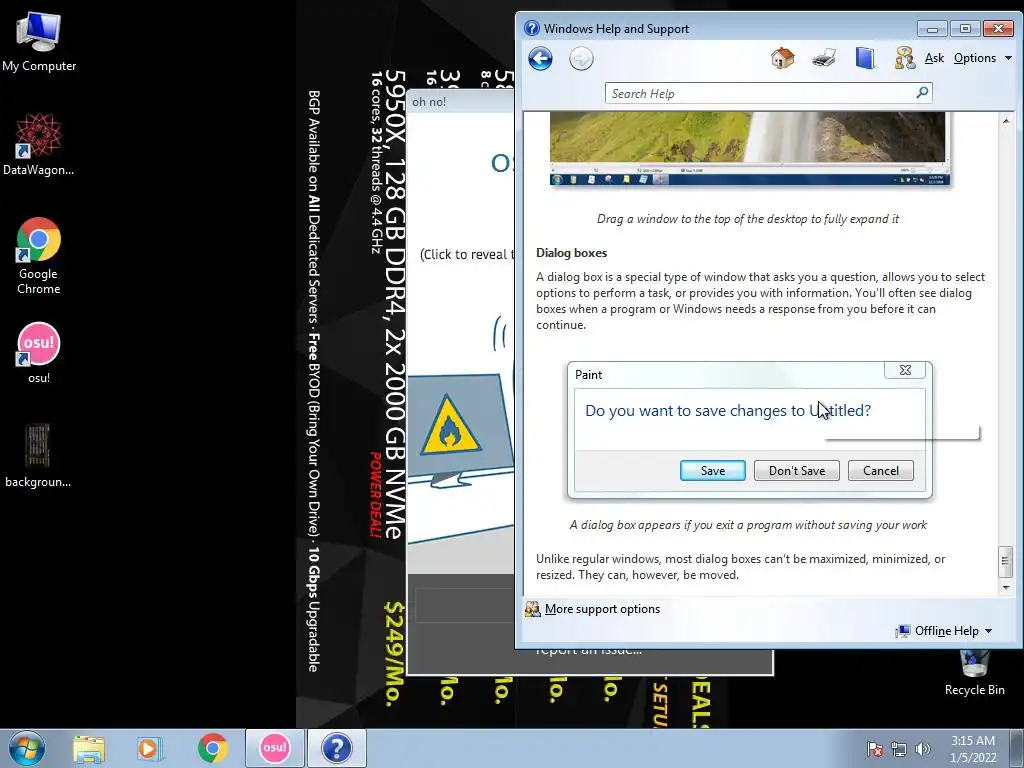Minimize the Windows Help and Support window
The image size is (1024, 768).
pyautogui.click(x=932, y=29)
